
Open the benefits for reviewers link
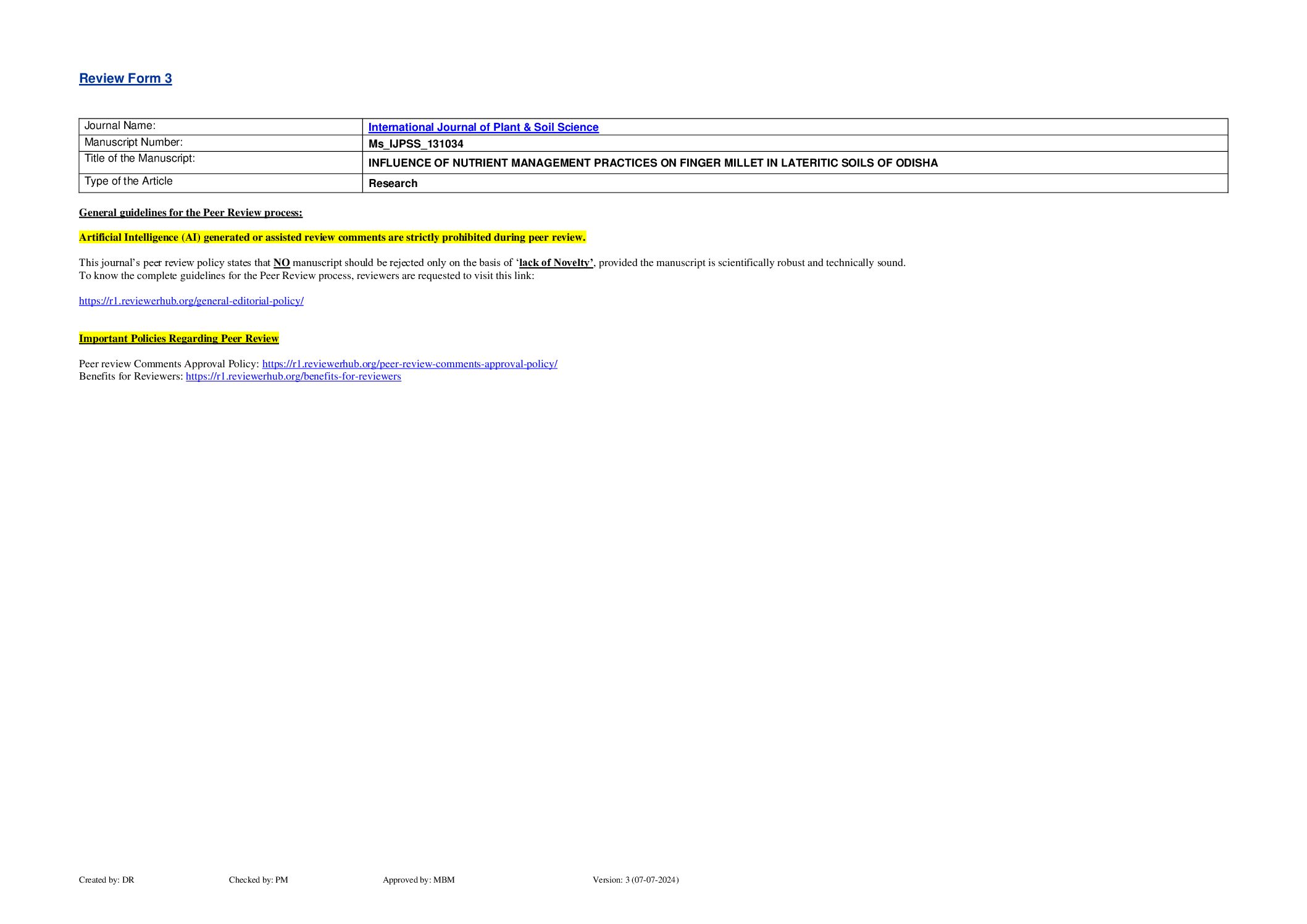point(293,377)
